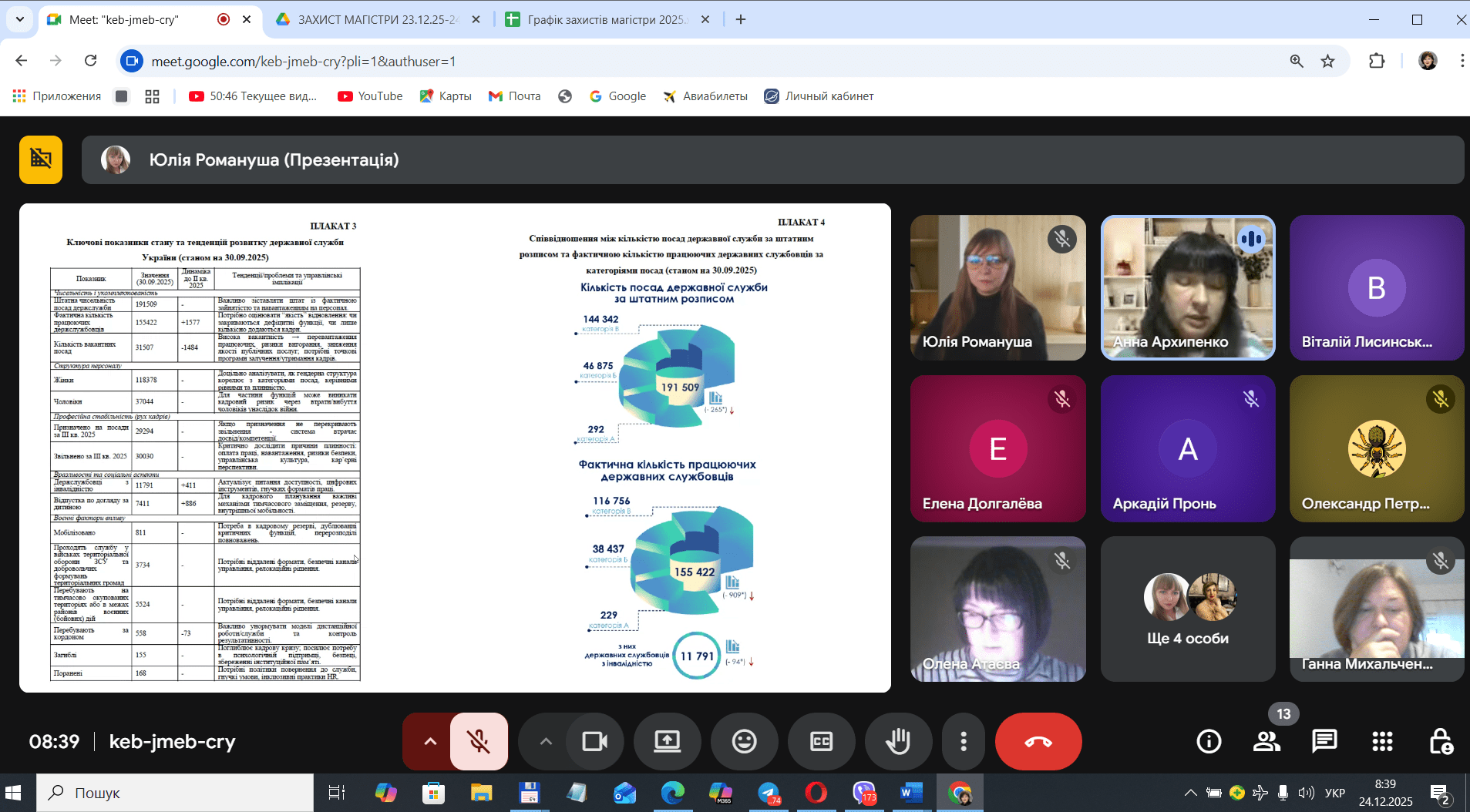
Task: Switch to ЗАХИСТ МАГІСТРИ Drive tab
Action: point(376,19)
